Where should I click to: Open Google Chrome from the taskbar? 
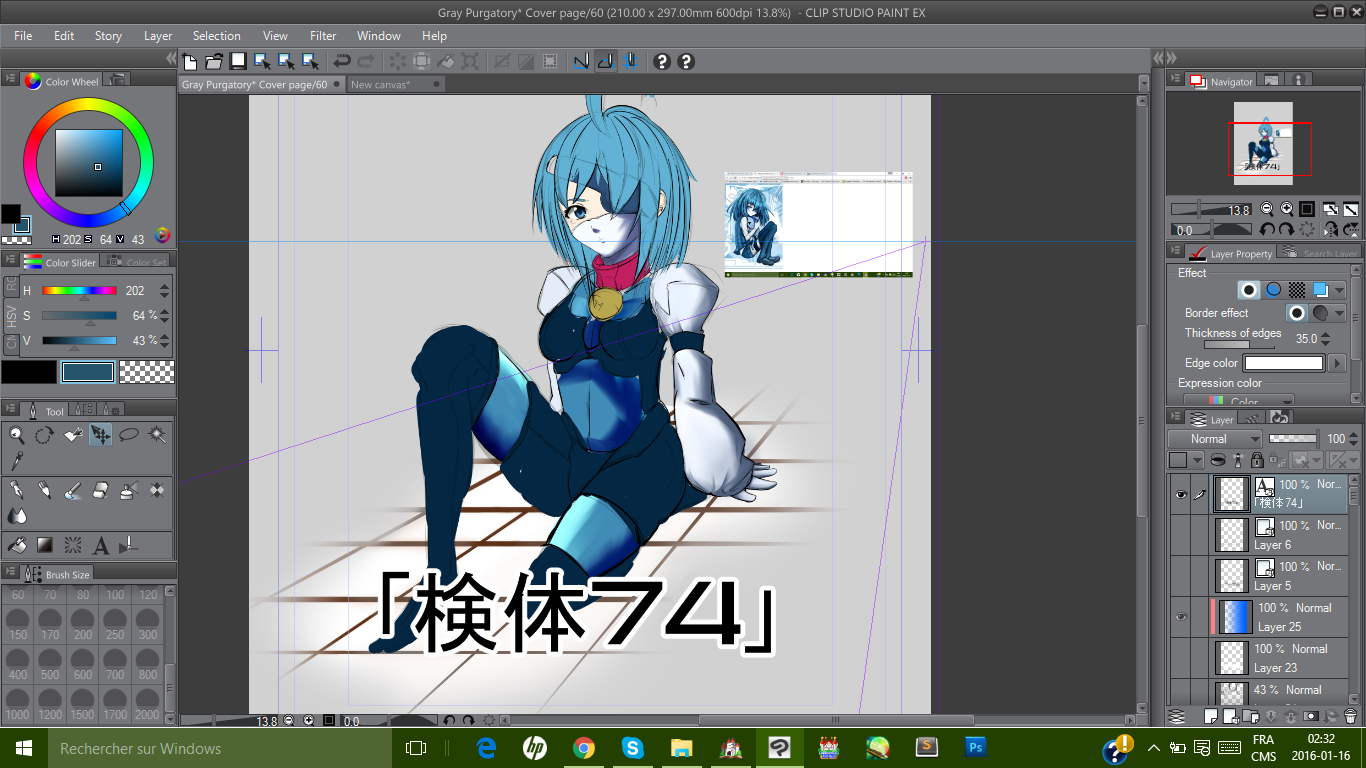coord(584,748)
